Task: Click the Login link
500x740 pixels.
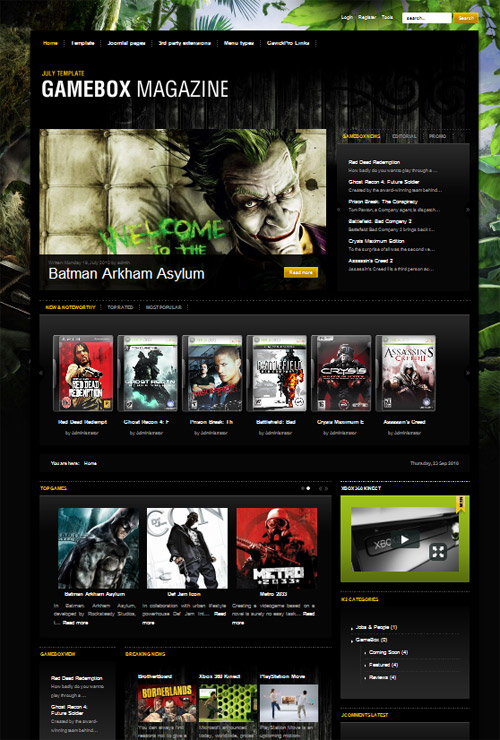Action: pos(347,17)
